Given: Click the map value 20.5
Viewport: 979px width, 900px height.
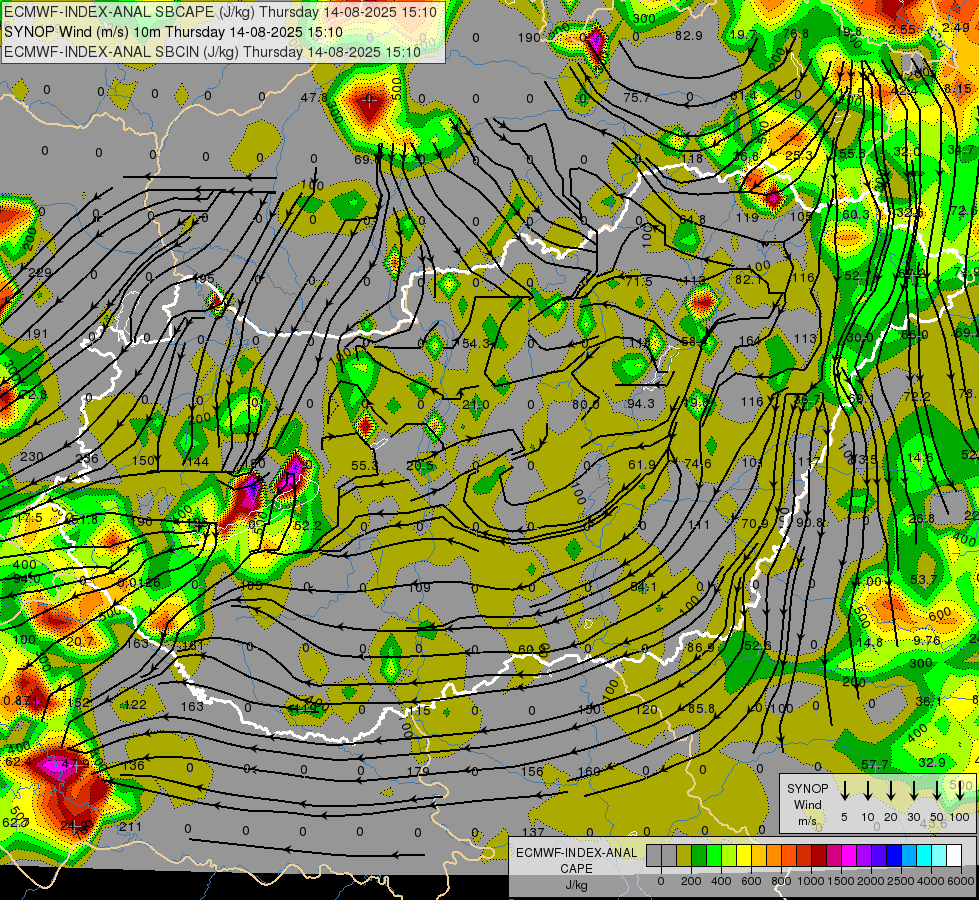Looking at the screenshot, I should 420,465.
